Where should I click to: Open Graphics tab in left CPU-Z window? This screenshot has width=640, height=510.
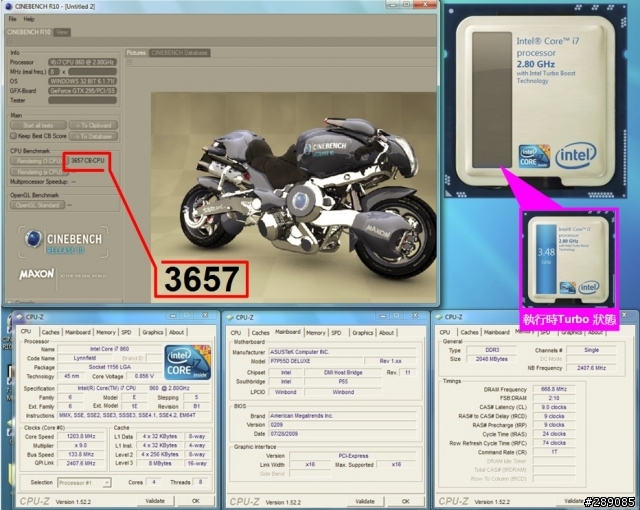point(153,332)
